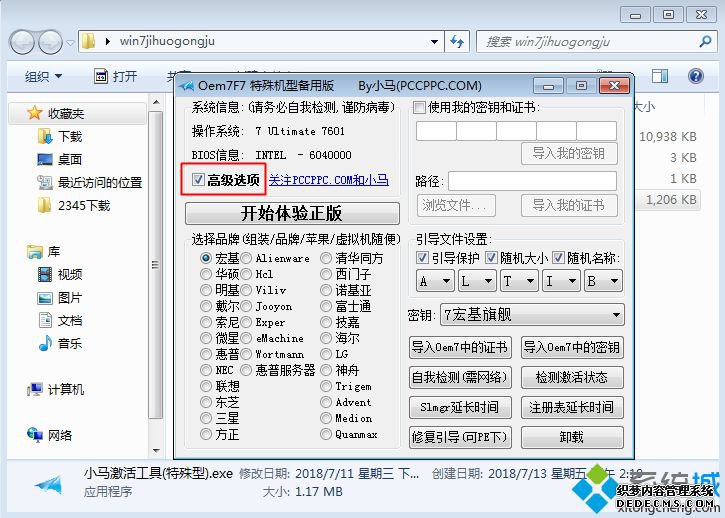725x518 pixels.
Task: Click the Explorer back navigation arrow
Action: pyautogui.click(x=22, y=42)
